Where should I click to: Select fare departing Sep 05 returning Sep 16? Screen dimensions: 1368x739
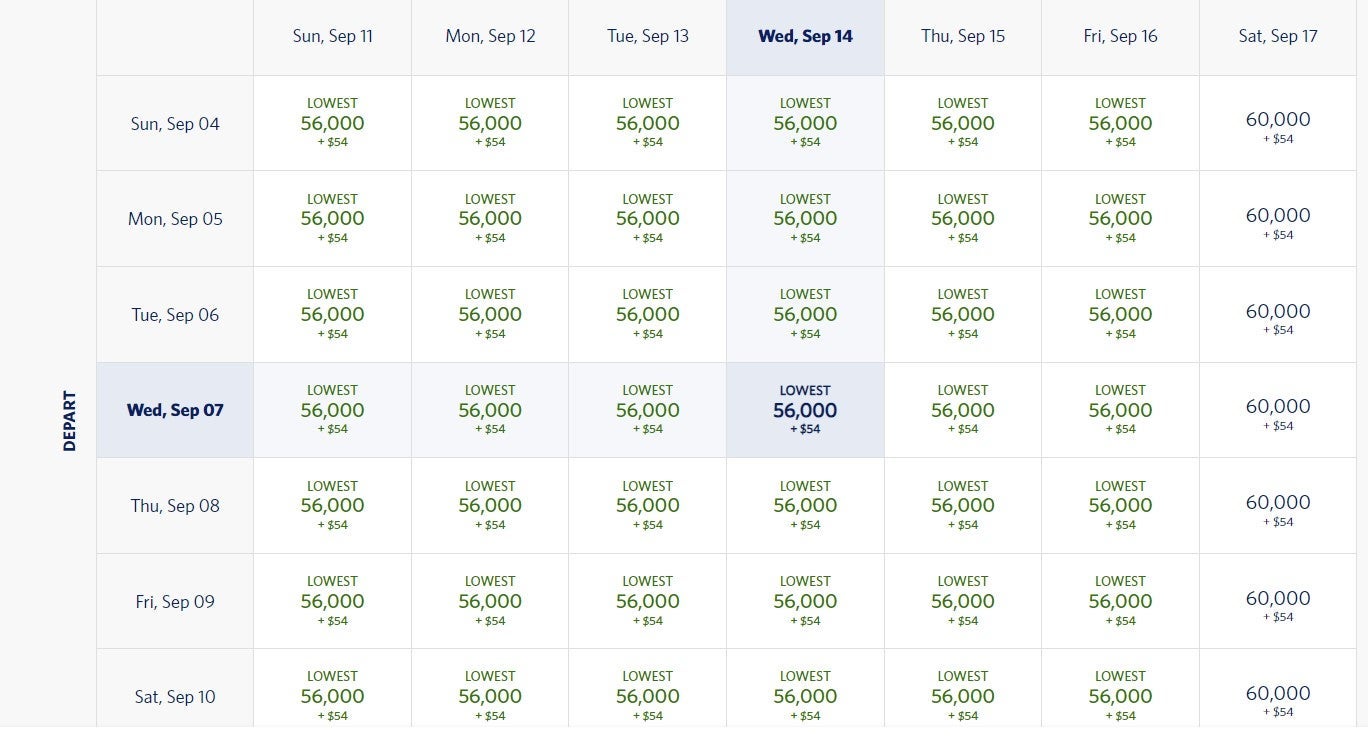[x=1120, y=219]
